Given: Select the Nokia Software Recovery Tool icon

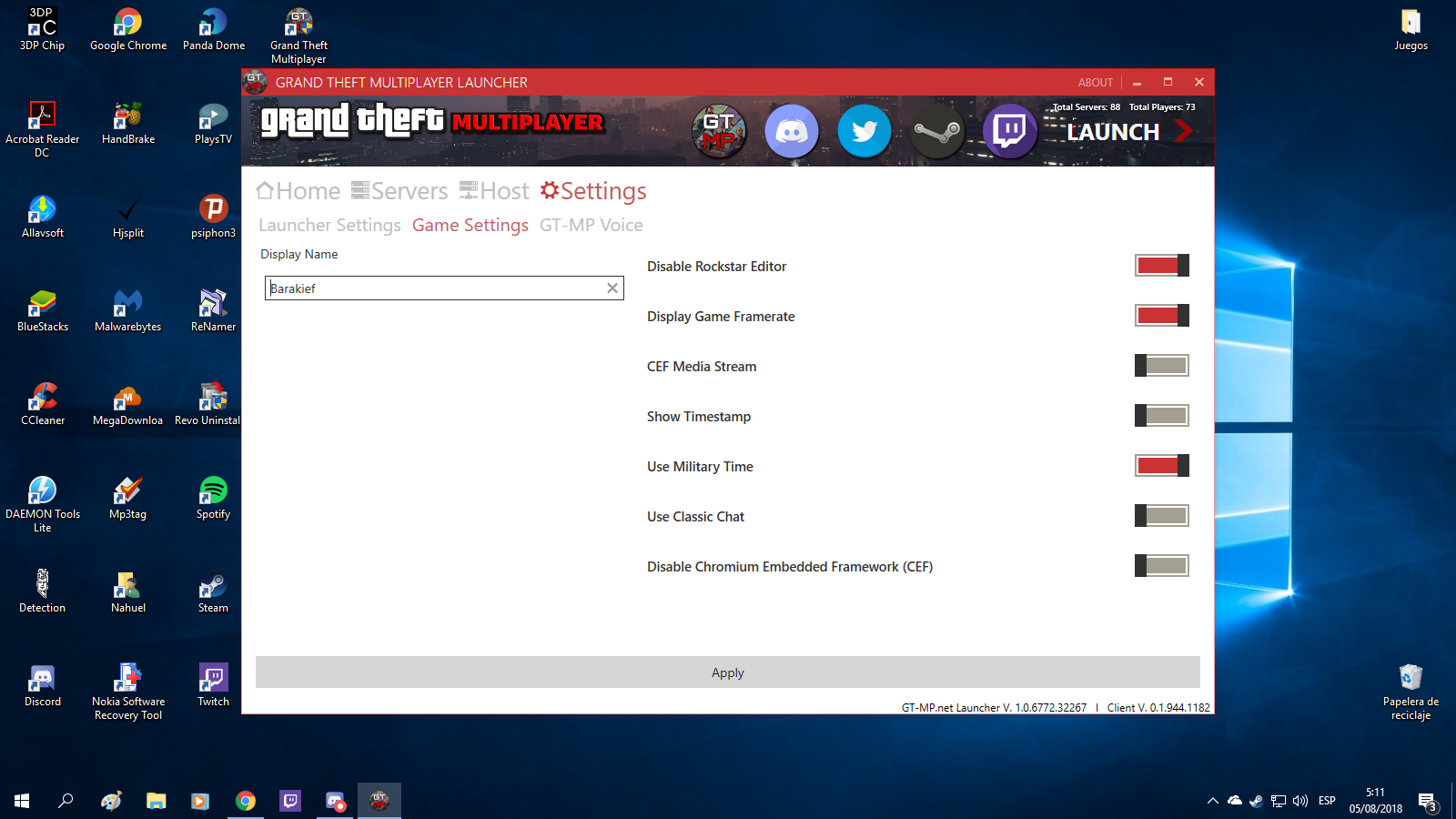Looking at the screenshot, I should 128,693.
